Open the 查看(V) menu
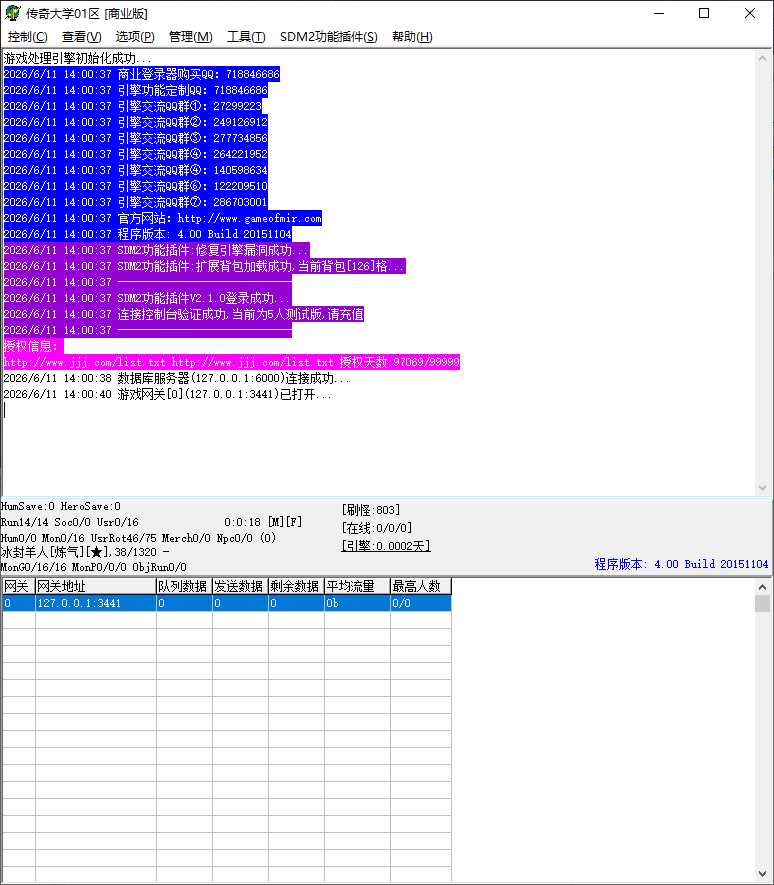This screenshot has height=885, width=774. (81, 37)
